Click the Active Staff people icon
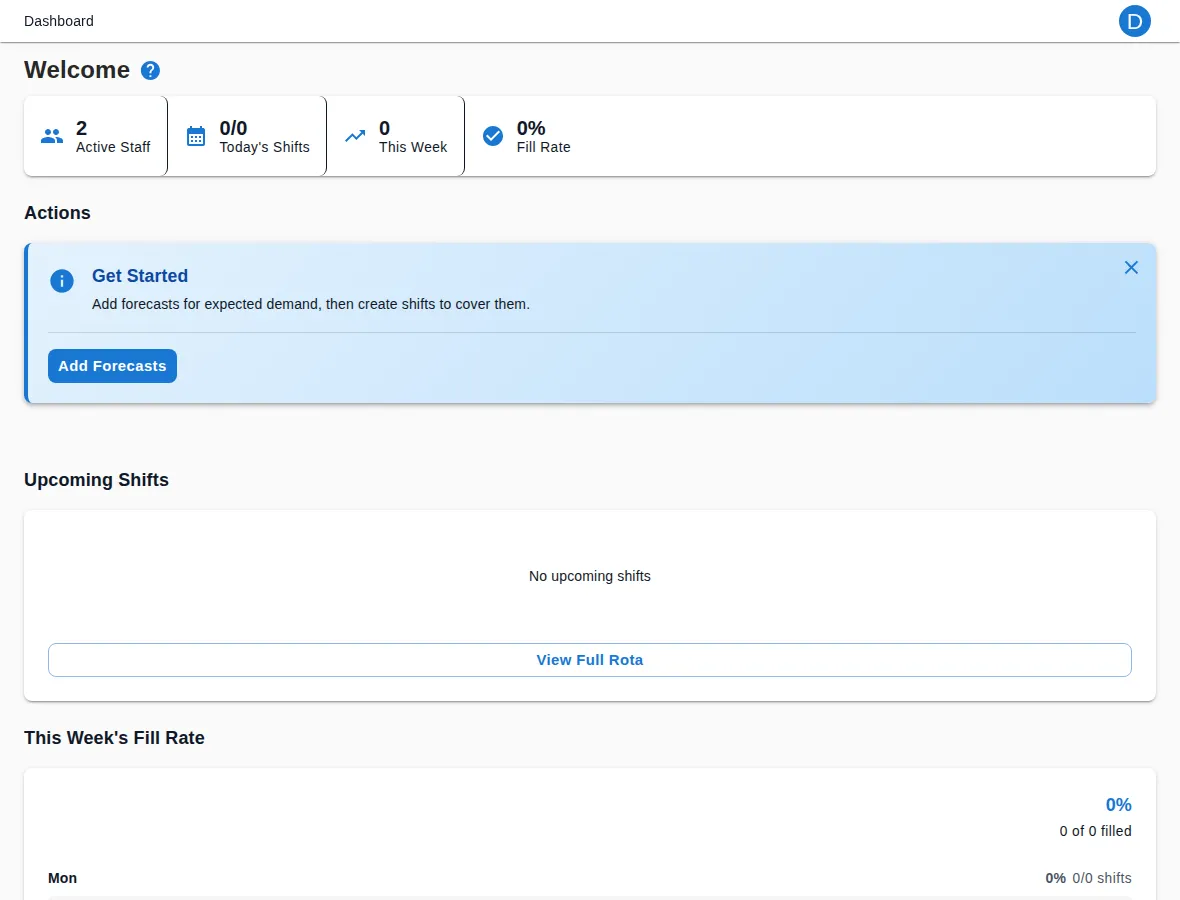This screenshot has width=1180, height=900. 52,136
